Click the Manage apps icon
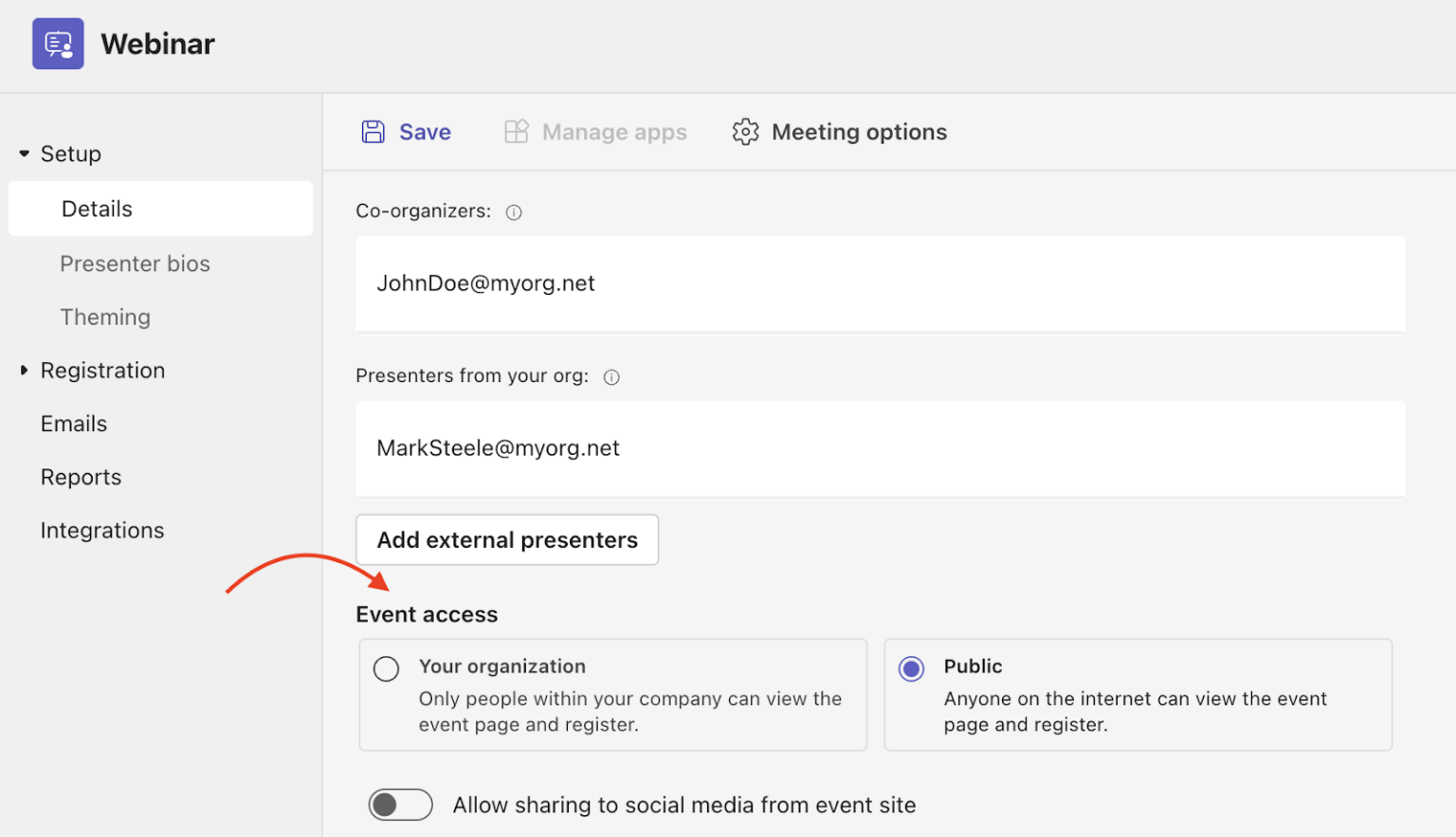Image resolution: width=1456 pixels, height=837 pixels. click(517, 132)
